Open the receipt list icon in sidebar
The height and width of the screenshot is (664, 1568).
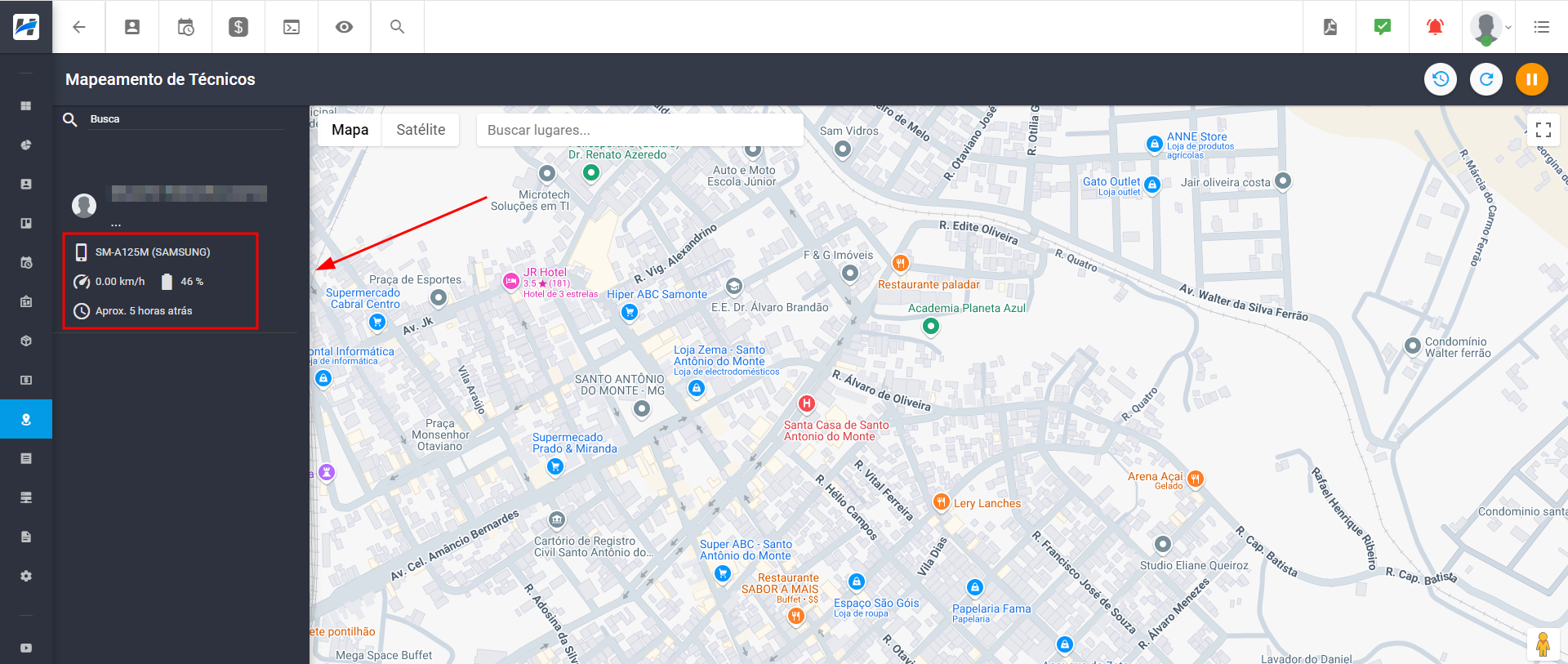[26, 459]
